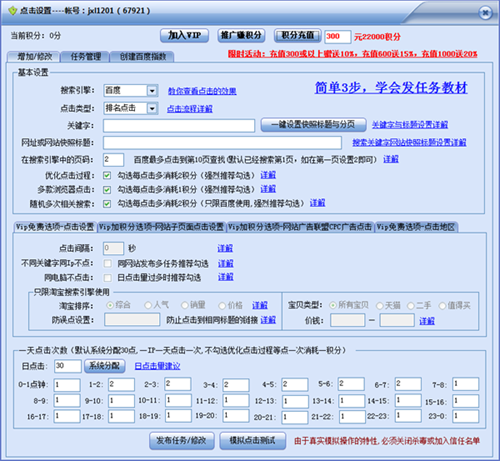Open the 创建百度指数 tab
The width and height of the screenshot is (500, 461).
pos(143,57)
